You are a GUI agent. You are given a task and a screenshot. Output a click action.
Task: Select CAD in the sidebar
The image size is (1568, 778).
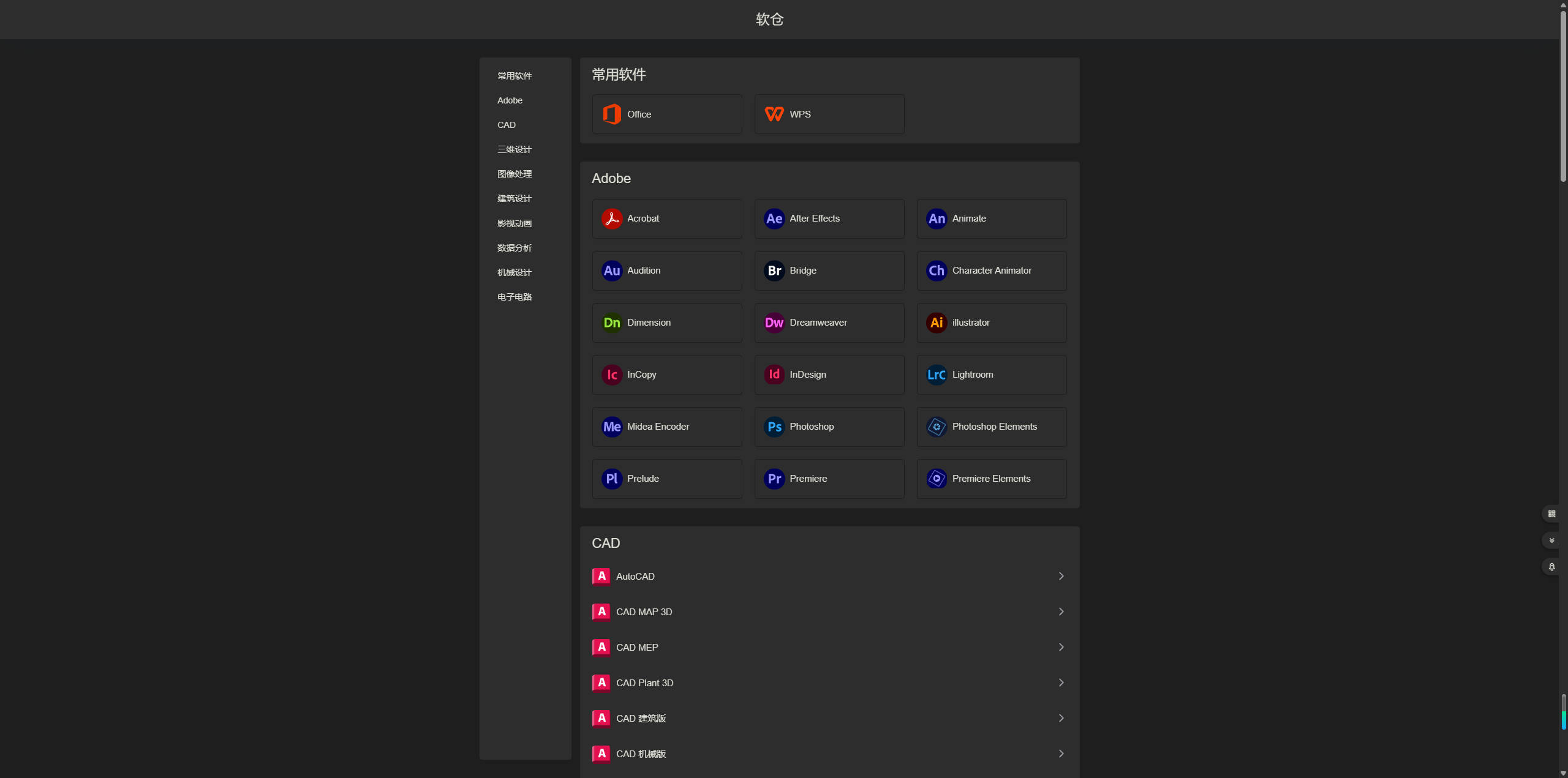click(507, 125)
